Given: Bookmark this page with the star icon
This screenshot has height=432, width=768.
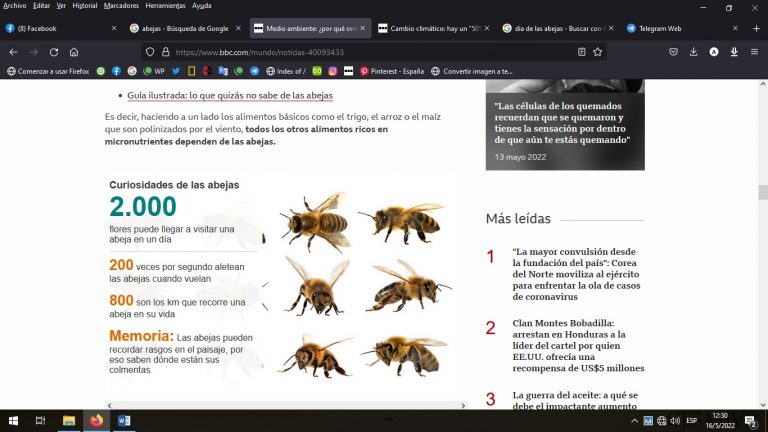Looking at the screenshot, I should 598,51.
